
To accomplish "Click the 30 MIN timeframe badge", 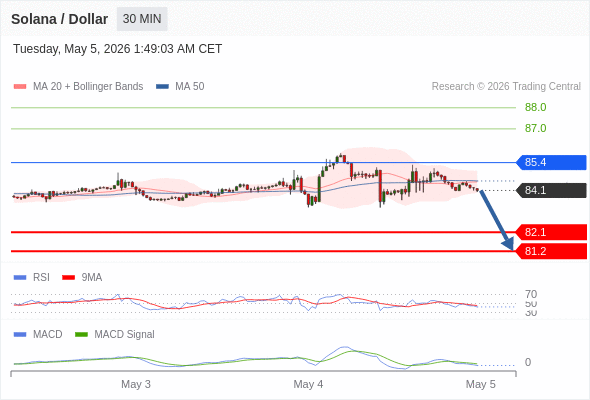I will (142, 19).
